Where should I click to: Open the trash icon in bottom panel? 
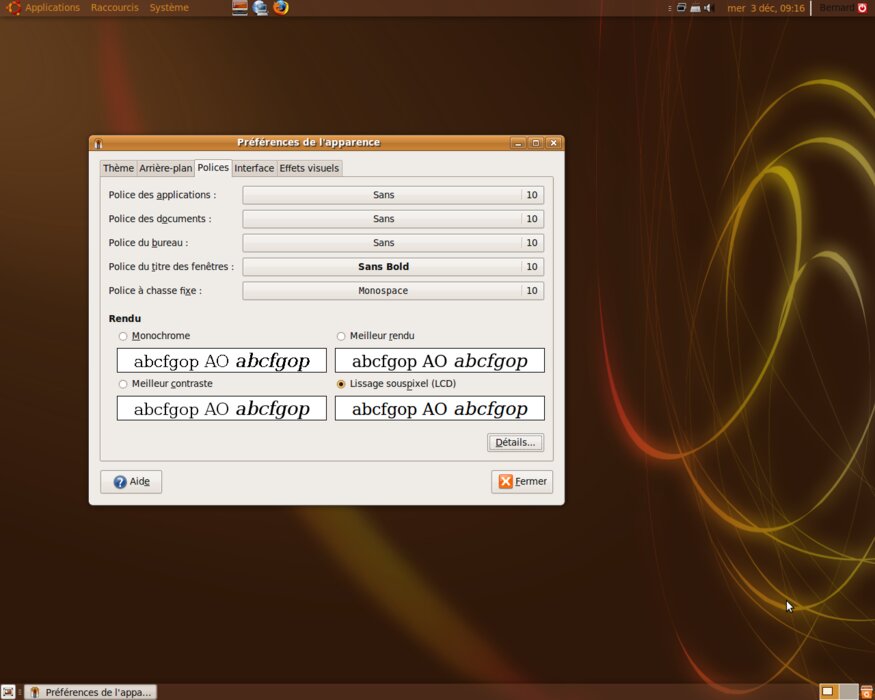(866, 692)
